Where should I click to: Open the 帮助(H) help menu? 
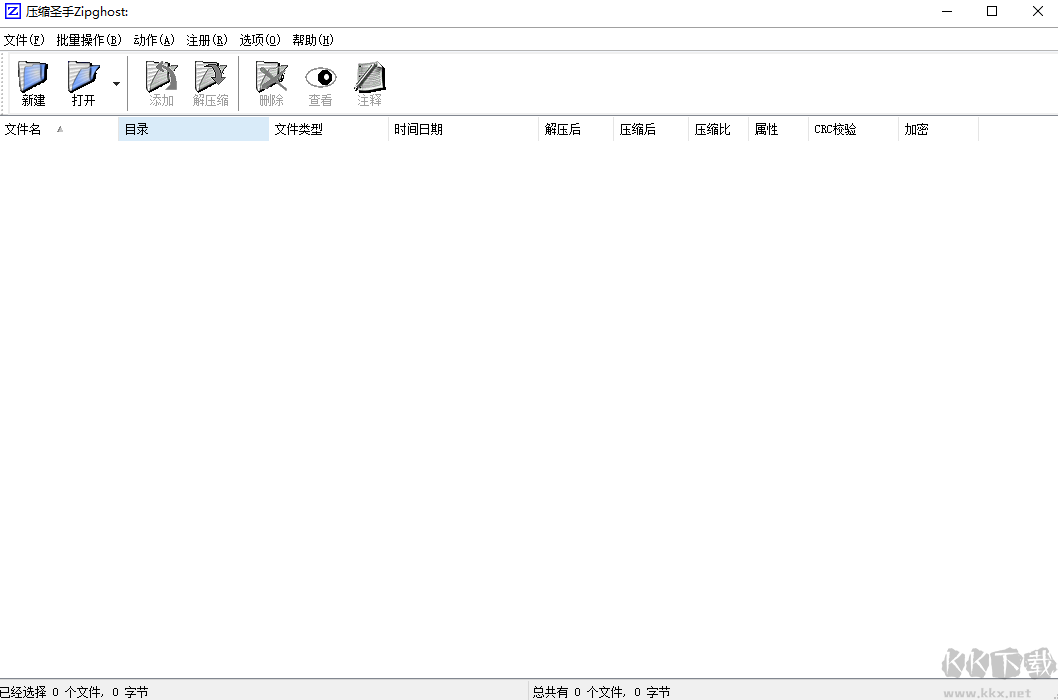point(311,40)
